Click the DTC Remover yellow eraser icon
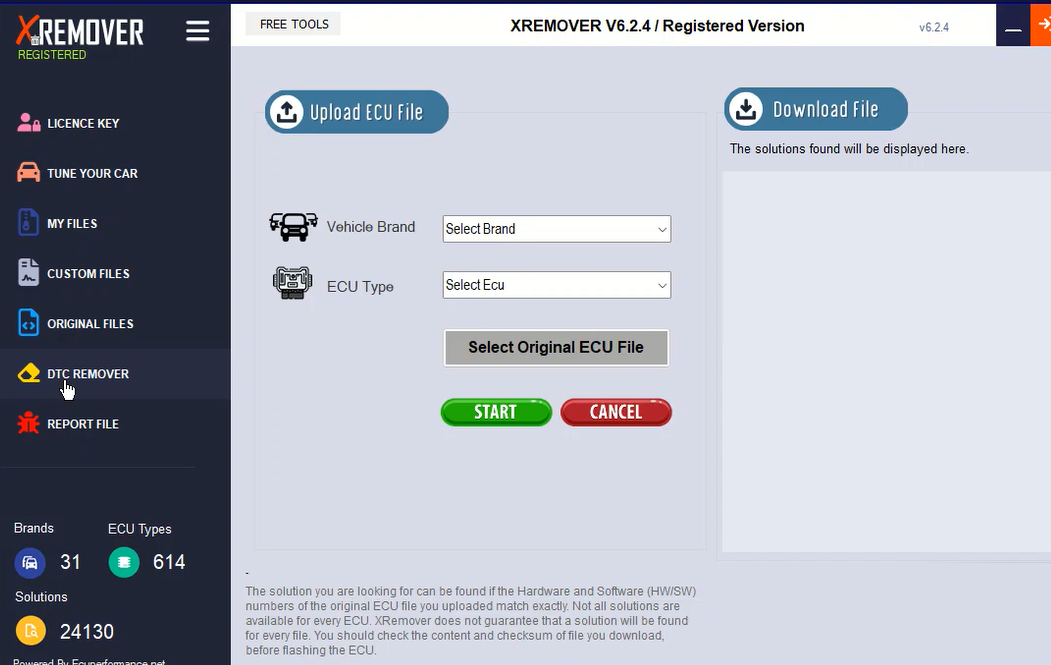This screenshot has height=665, width=1051. (29, 373)
